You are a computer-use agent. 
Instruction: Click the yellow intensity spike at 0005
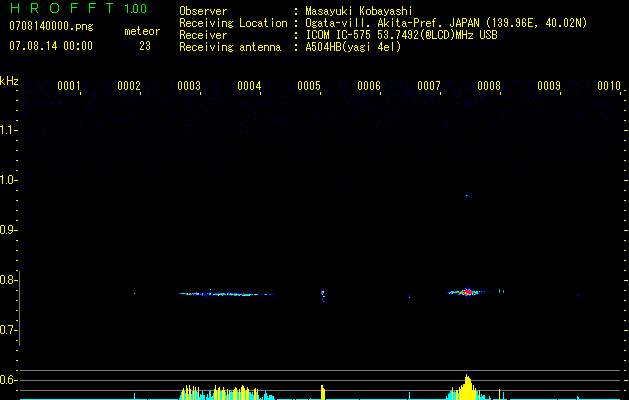click(x=323, y=392)
